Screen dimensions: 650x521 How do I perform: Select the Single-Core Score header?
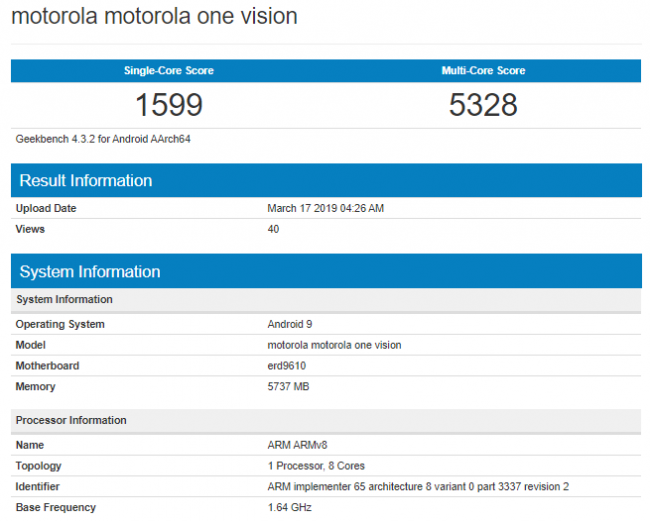pyautogui.click(x=168, y=71)
